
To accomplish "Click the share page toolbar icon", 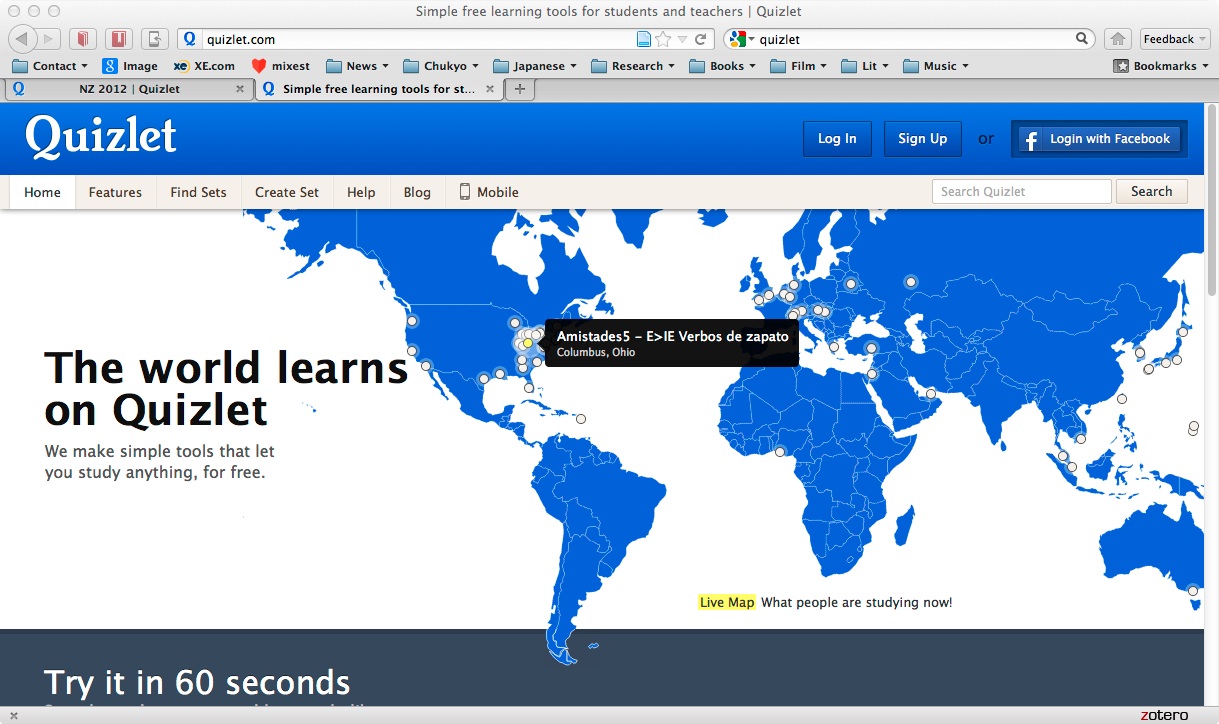I will pyautogui.click(x=155, y=39).
